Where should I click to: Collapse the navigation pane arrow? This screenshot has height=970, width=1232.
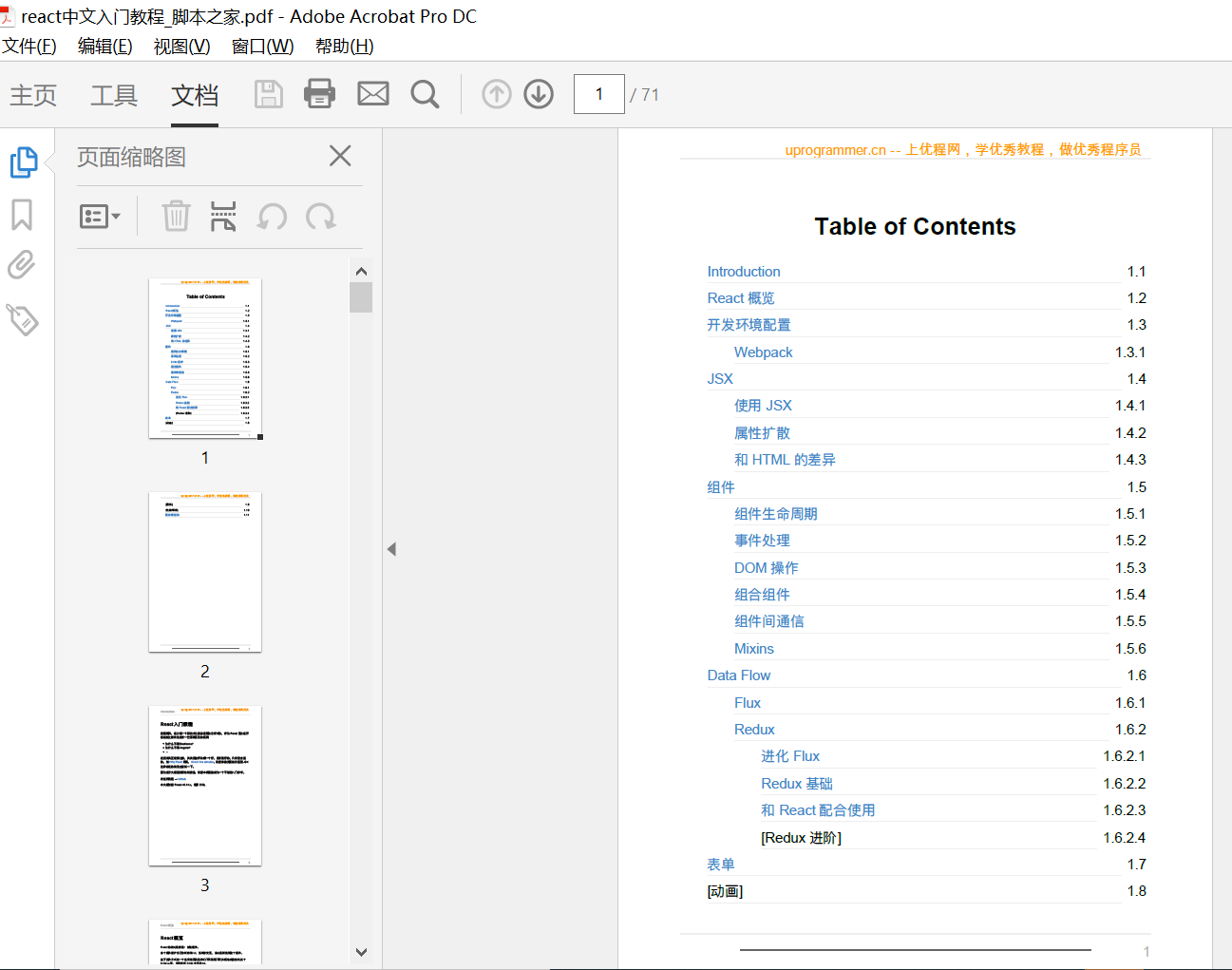[x=391, y=549]
